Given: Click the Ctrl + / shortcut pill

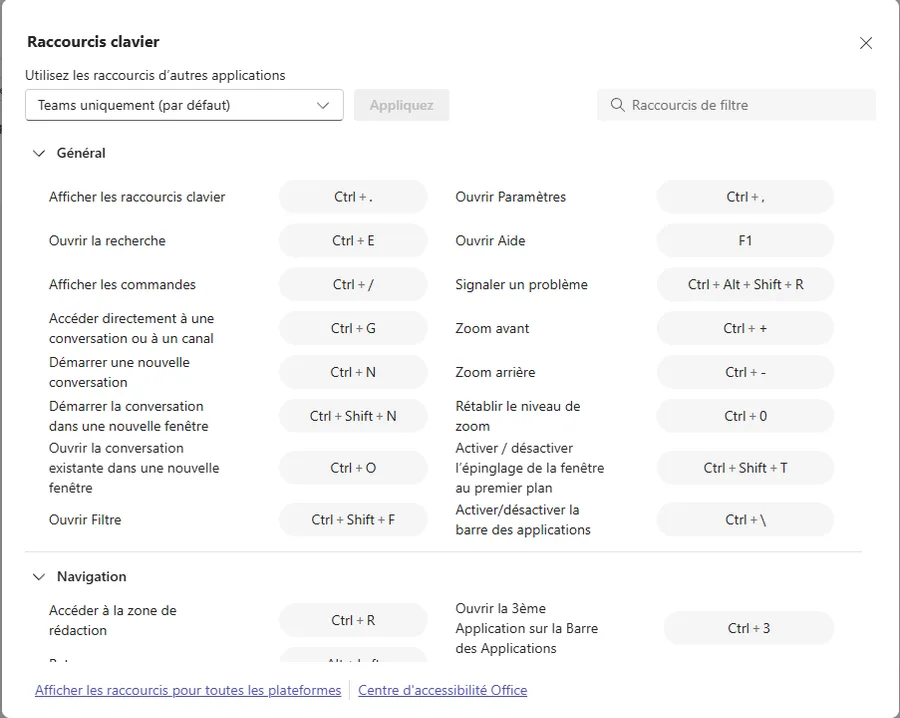Looking at the screenshot, I should [353, 285].
